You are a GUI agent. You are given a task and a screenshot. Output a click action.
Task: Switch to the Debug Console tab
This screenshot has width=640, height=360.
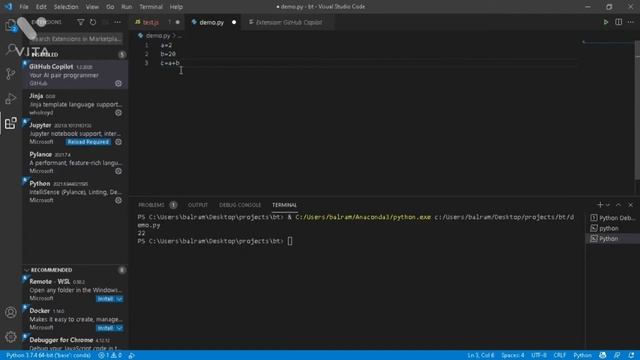240,205
